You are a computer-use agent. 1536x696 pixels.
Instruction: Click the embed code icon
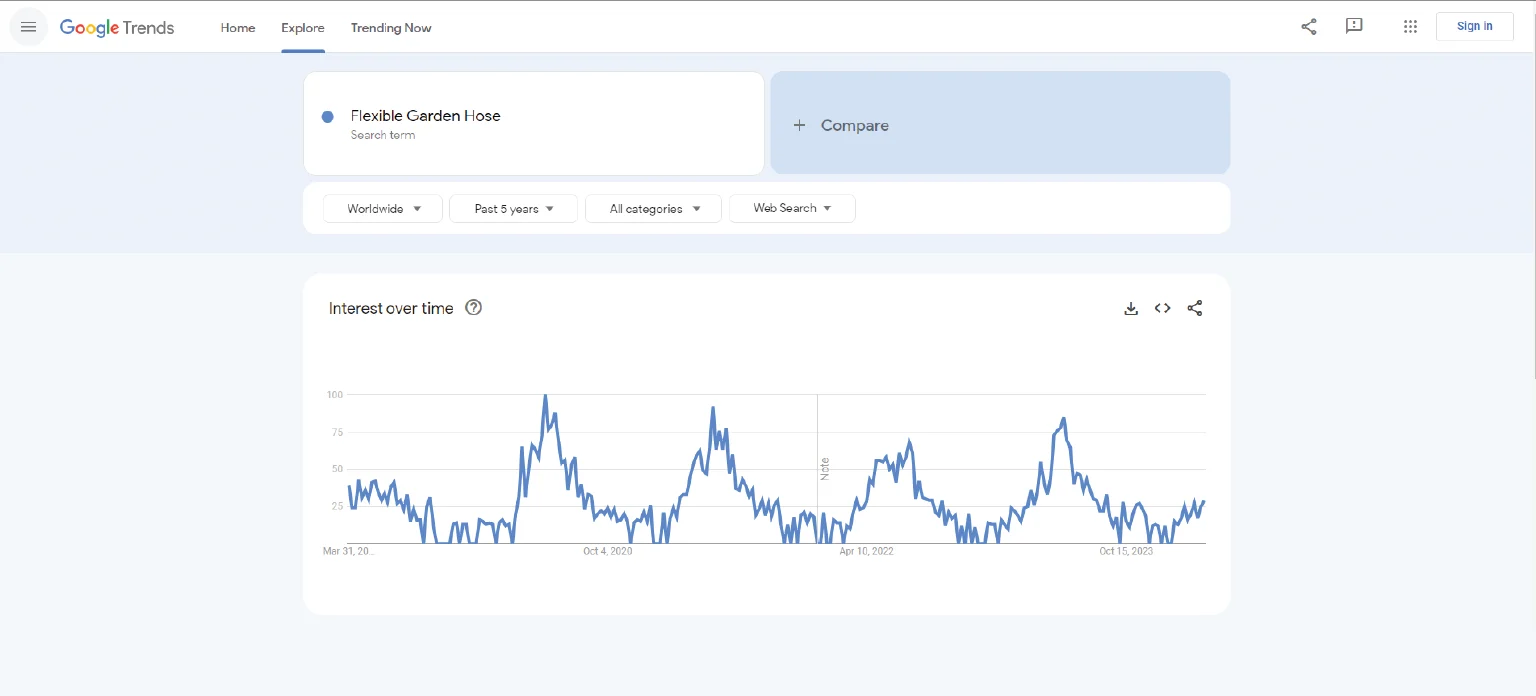point(1162,309)
